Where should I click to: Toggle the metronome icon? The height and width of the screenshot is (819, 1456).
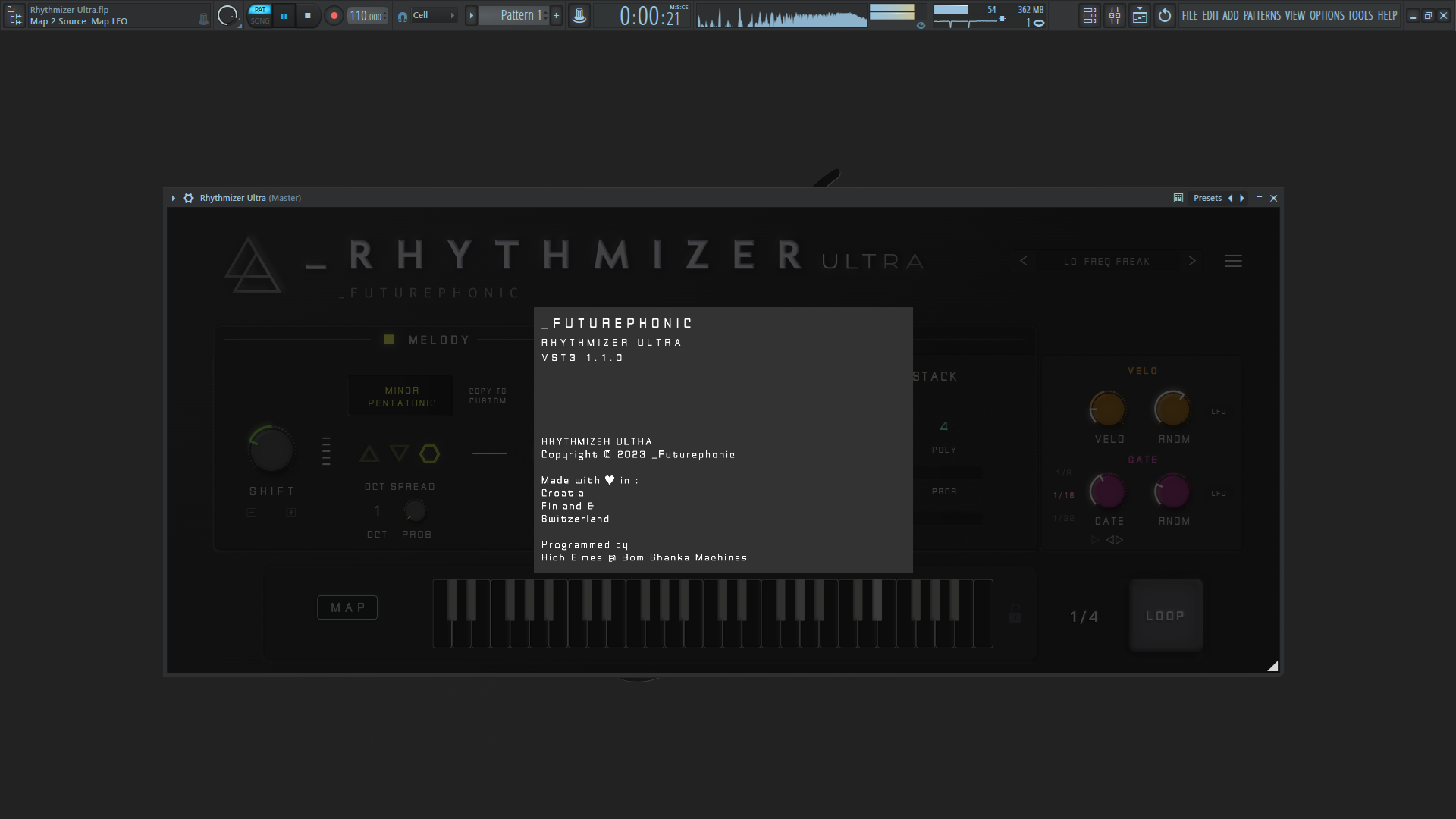(x=579, y=15)
